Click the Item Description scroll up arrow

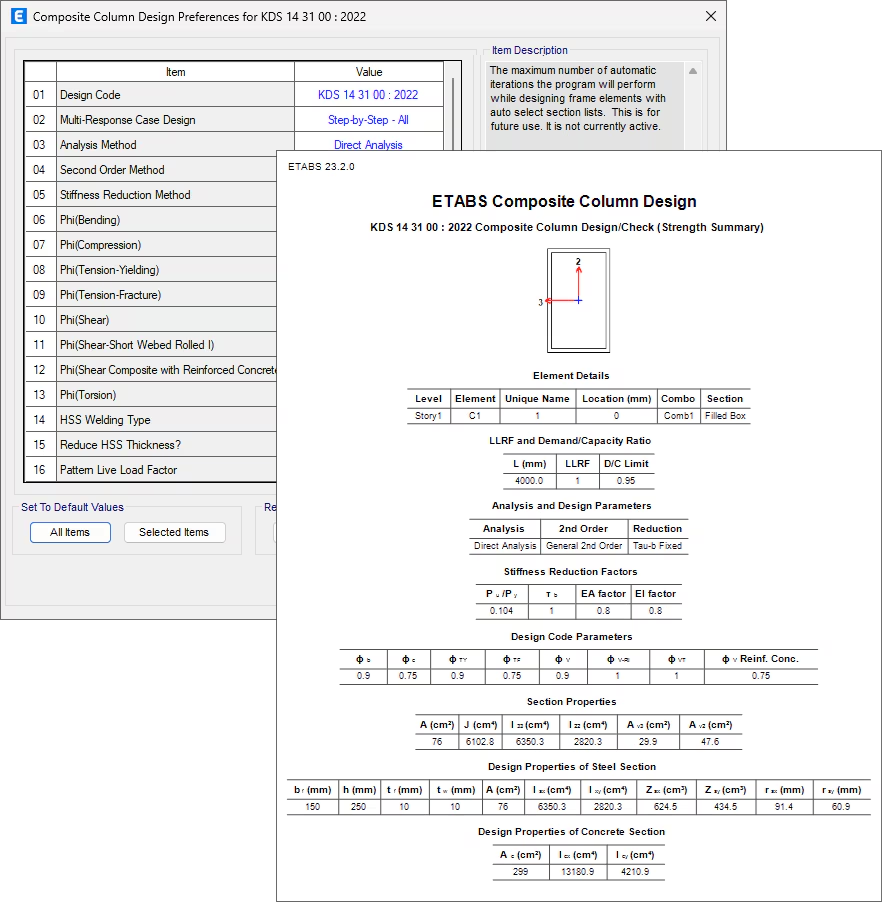point(692,71)
